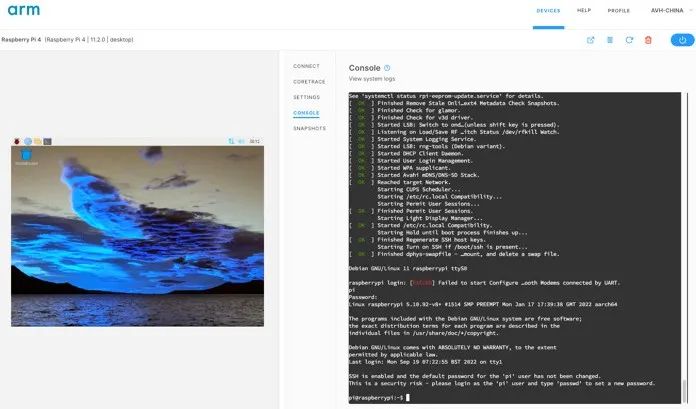Open the HELP menu item
The height and width of the screenshot is (409, 696).
[584, 10]
